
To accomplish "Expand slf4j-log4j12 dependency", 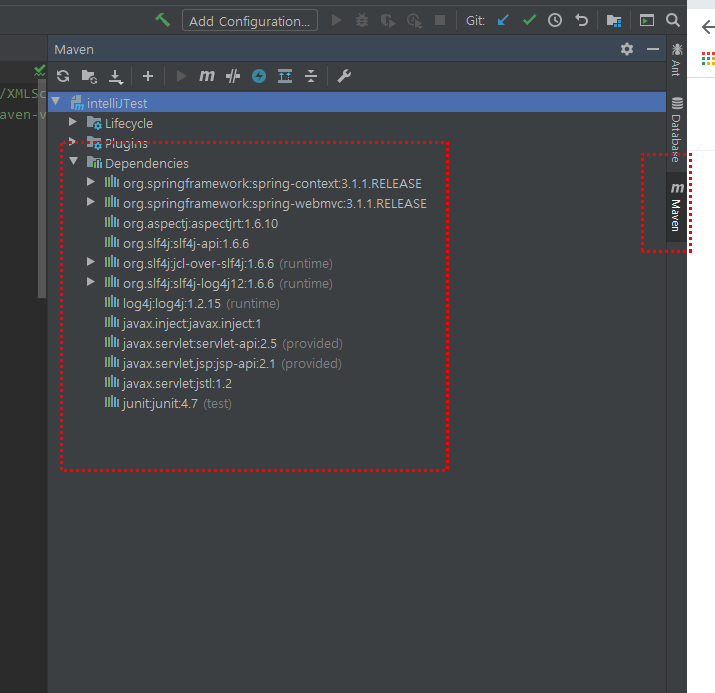I will pos(91,282).
